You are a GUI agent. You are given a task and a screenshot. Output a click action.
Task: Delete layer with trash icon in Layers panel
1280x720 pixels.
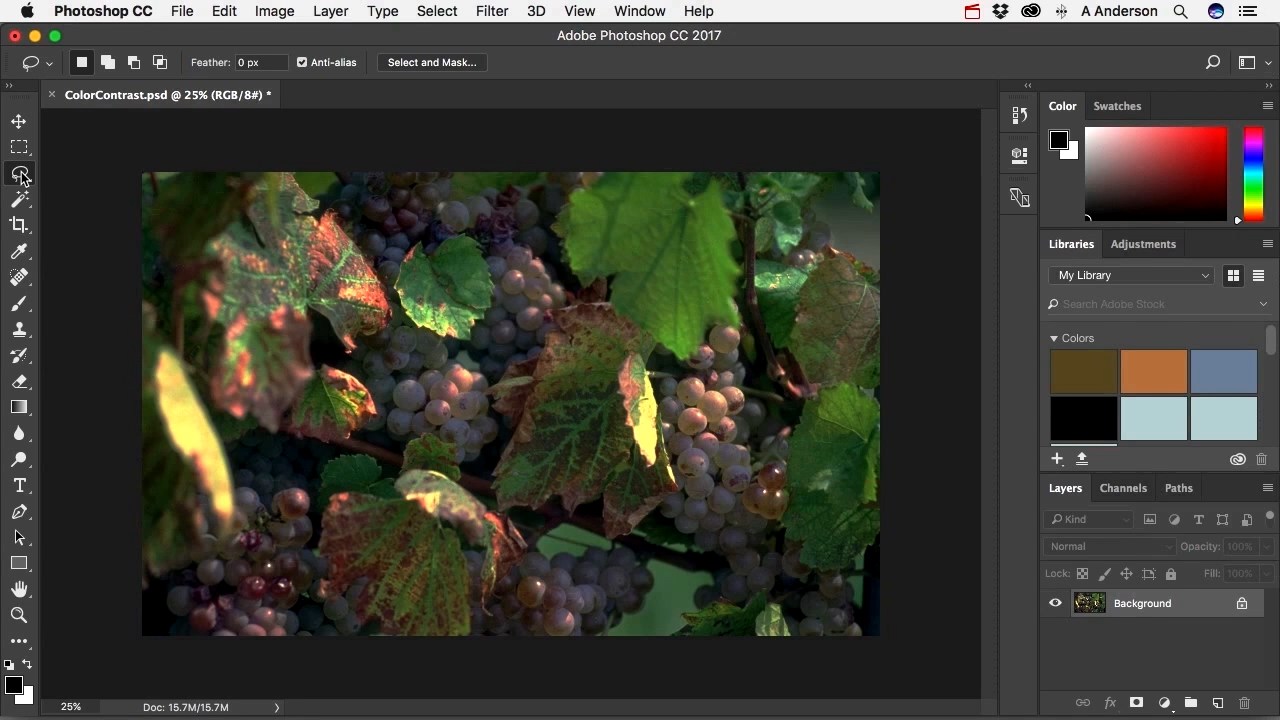click(1245, 703)
